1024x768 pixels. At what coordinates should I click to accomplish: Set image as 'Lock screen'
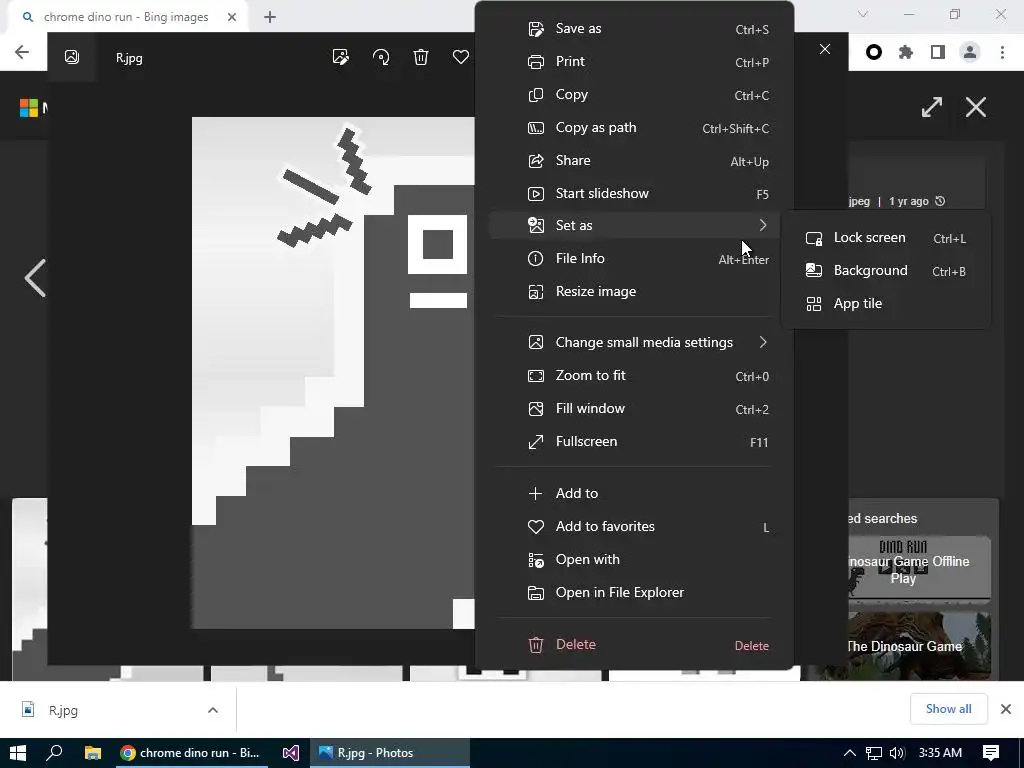(x=886, y=238)
